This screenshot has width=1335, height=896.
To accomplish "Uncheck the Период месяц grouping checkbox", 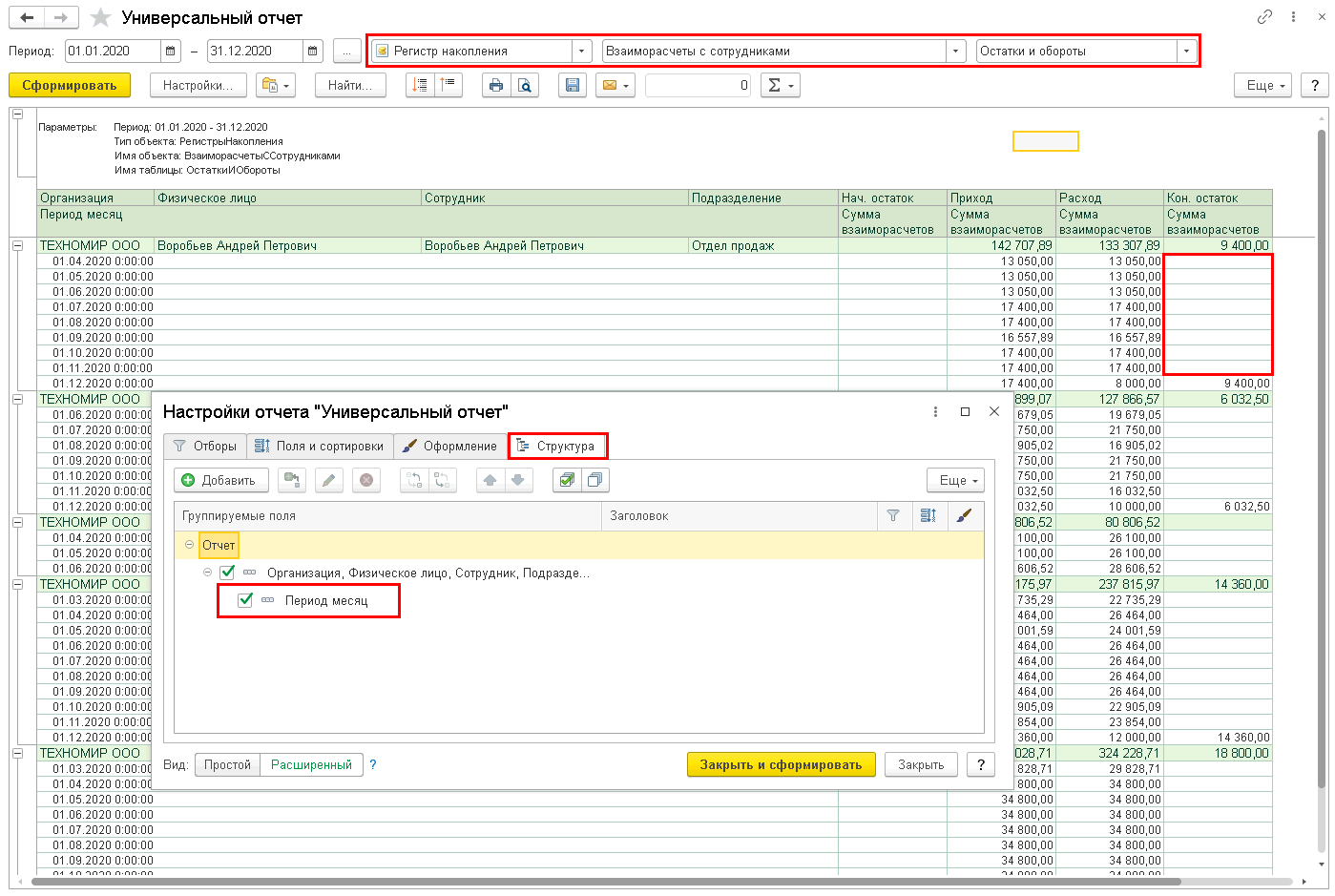I will [x=245, y=600].
